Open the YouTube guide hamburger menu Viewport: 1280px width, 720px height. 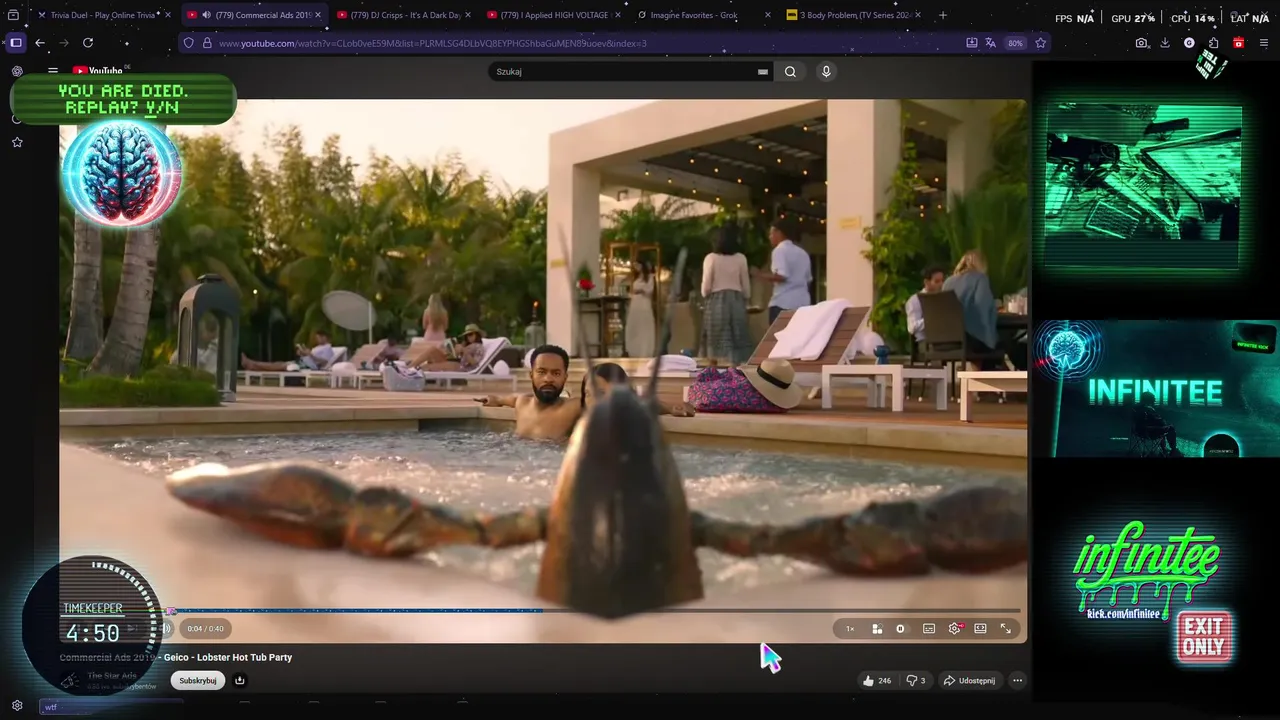click(53, 71)
